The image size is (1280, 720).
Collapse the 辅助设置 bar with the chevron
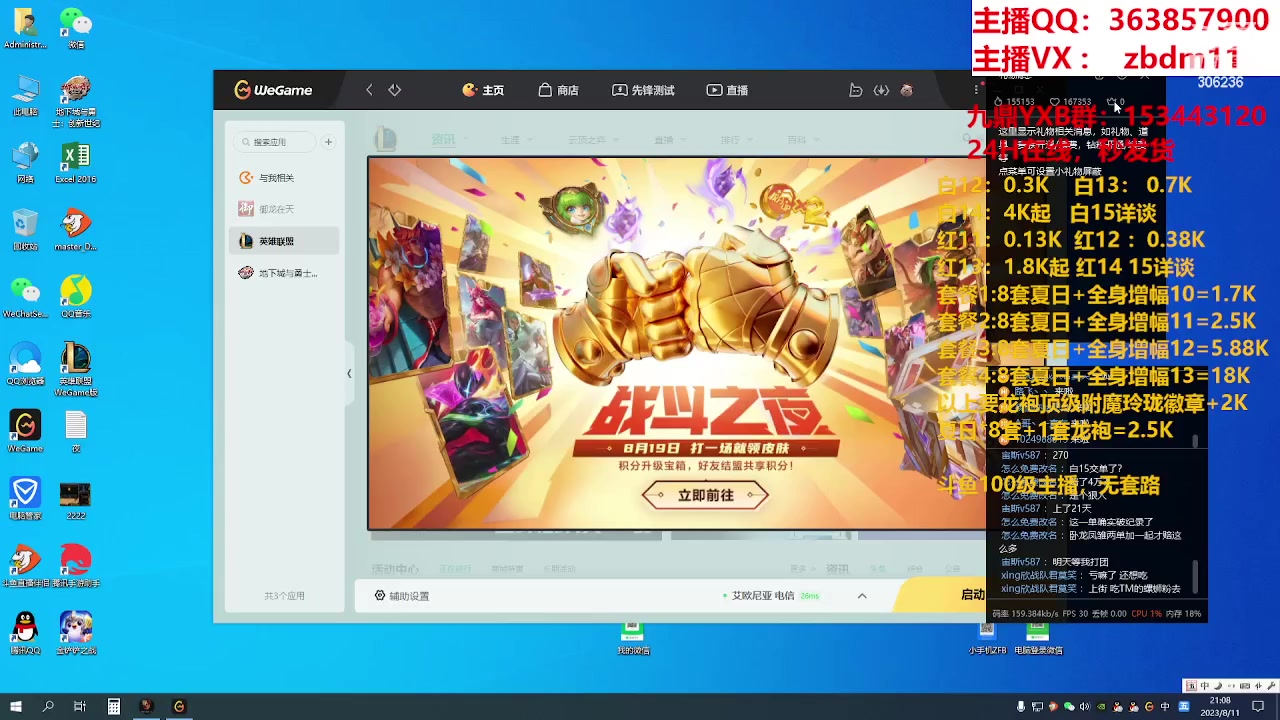click(x=861, y=595)
